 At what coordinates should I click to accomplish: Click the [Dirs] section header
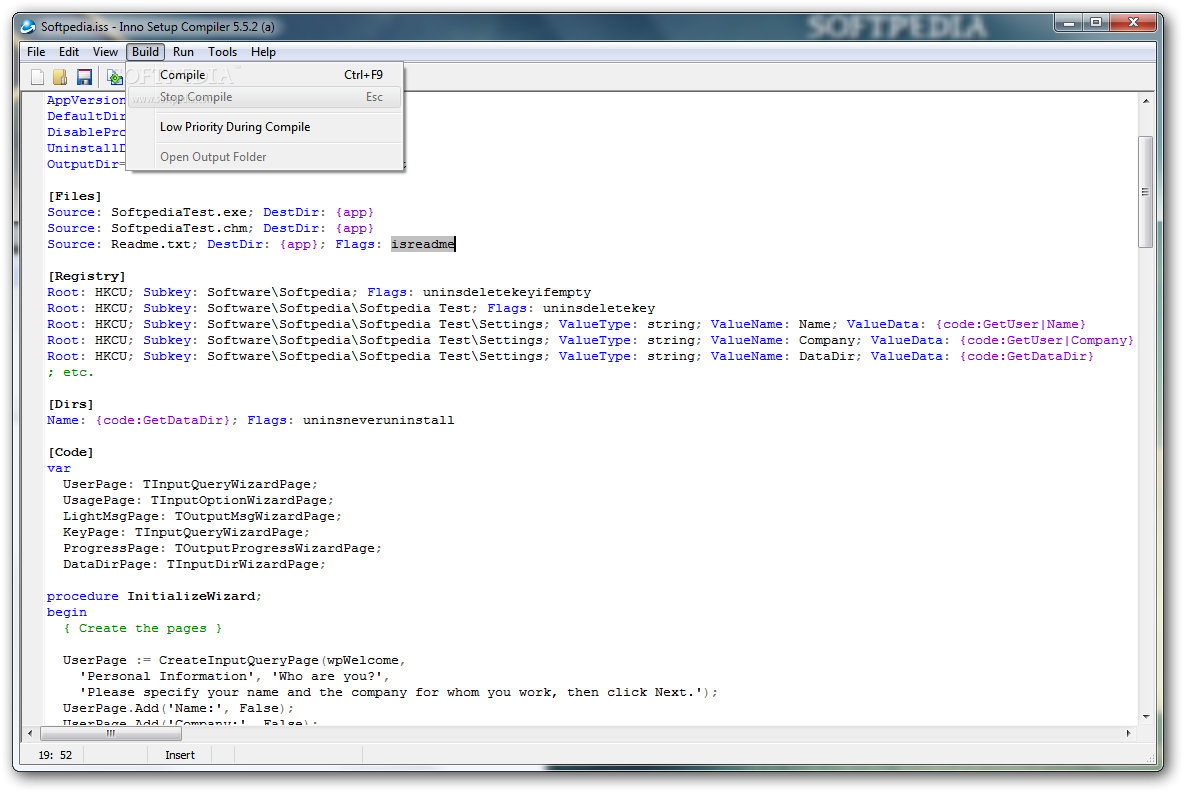71,404
